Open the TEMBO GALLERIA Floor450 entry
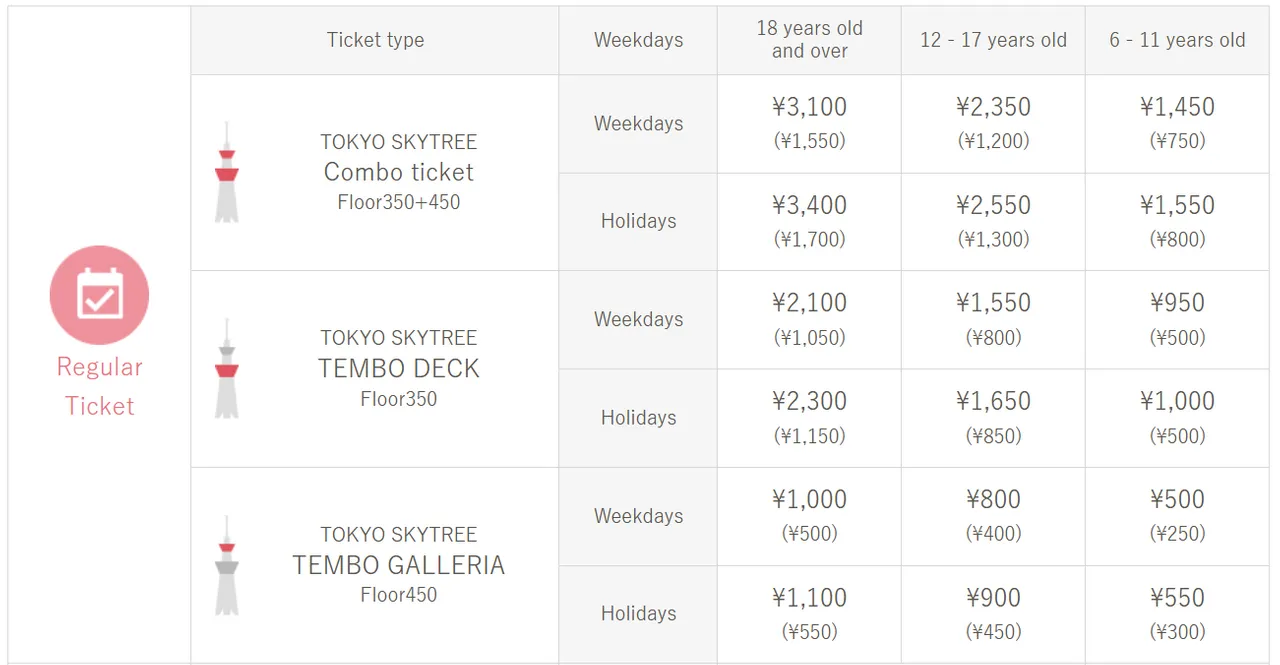The image size is (1280, 665). pyautogui.click(x=399, y=565)
